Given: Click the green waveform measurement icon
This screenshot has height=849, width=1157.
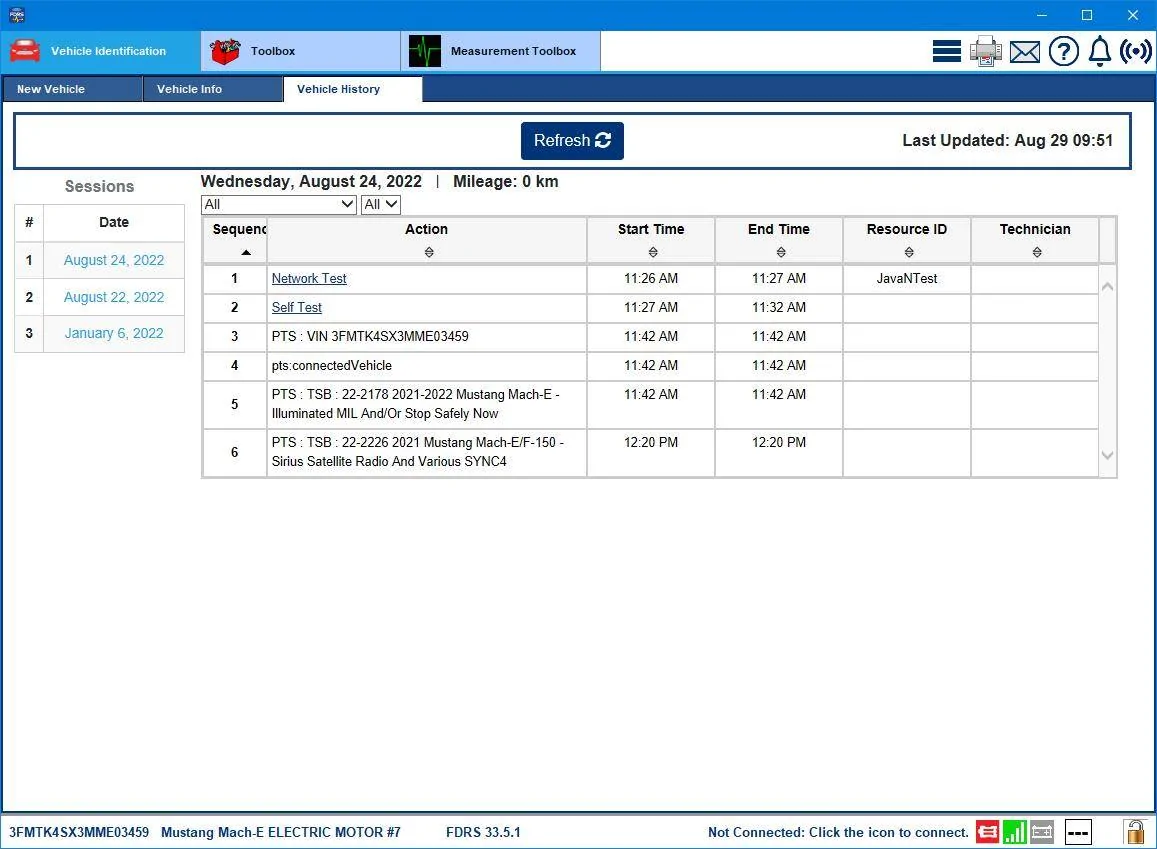Looking at the screenshot, I should click(424, 51).
